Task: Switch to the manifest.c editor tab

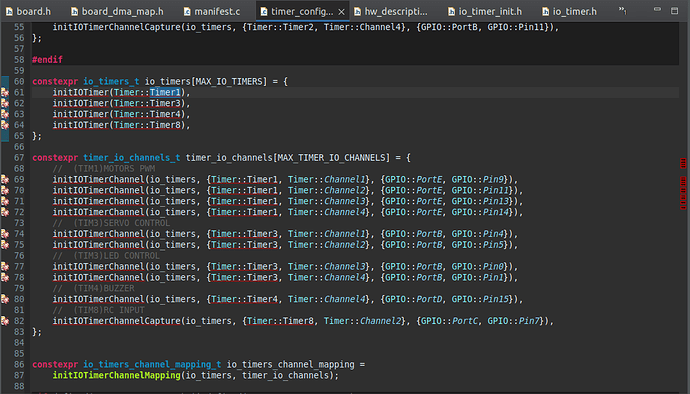Action: [x=212, y=11]
